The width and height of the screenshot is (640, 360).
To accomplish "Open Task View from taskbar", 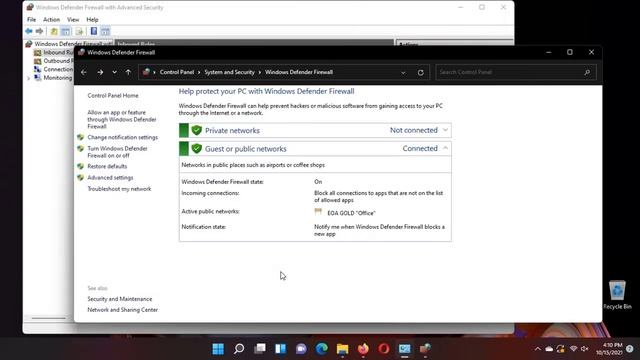I will point(260,349).
